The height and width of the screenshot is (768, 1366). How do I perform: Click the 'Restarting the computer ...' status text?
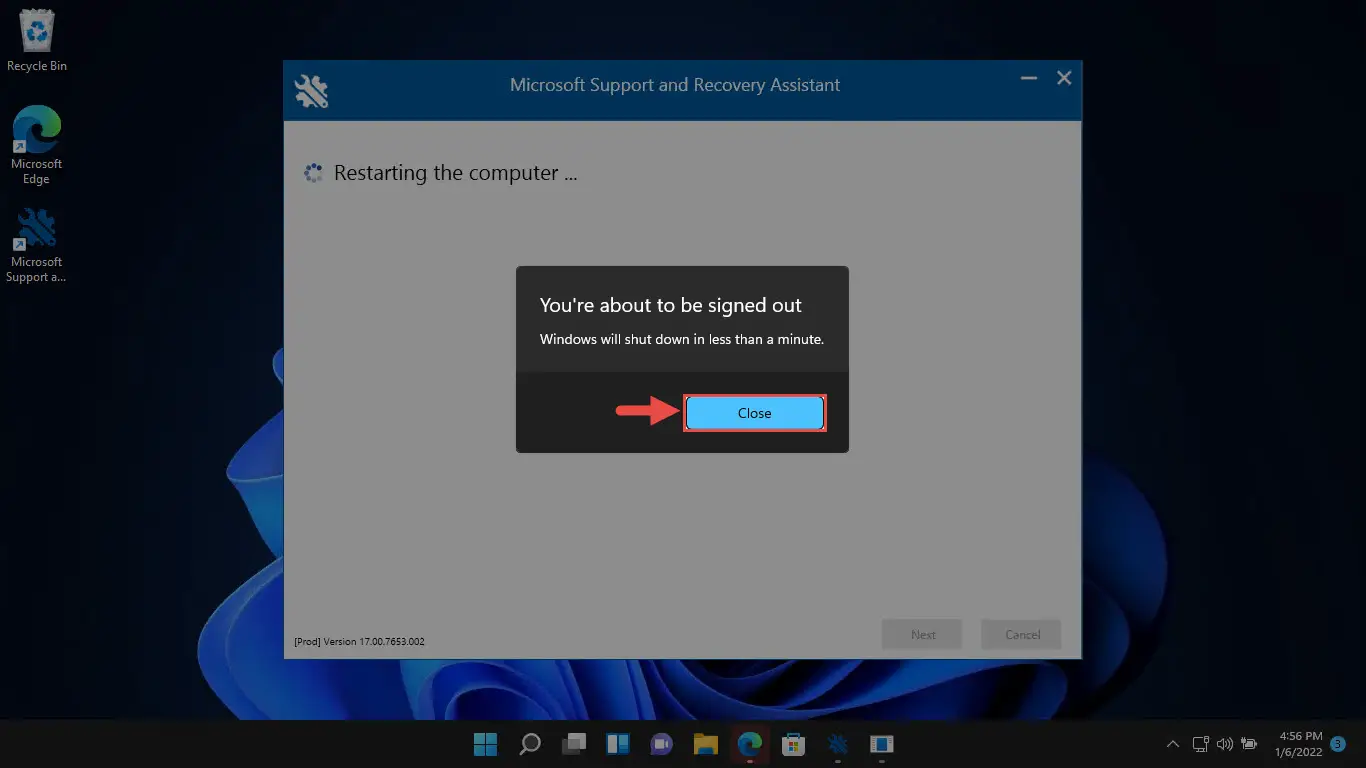[456, 173]
